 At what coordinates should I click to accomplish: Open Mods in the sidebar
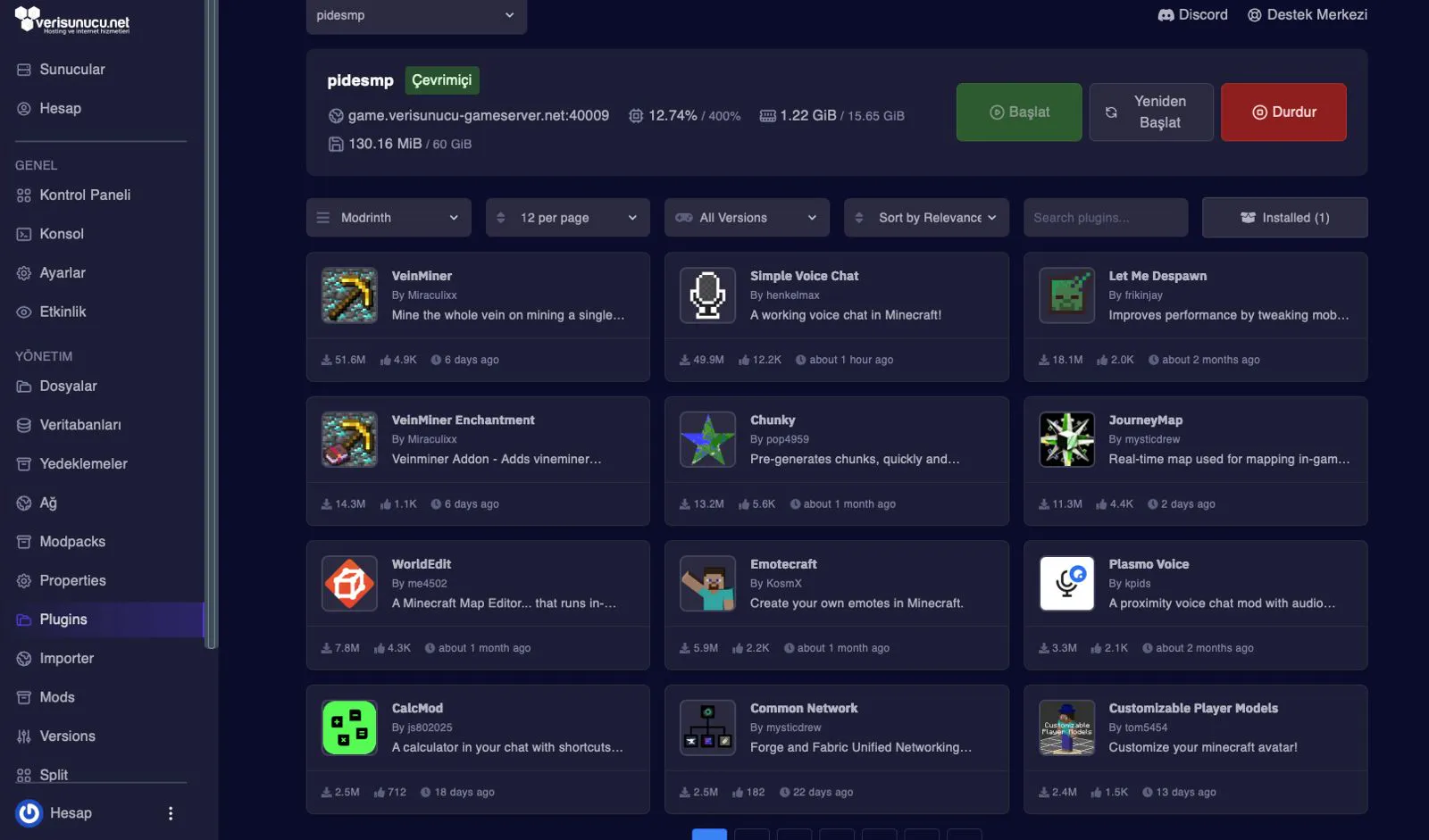click(57, 697)
